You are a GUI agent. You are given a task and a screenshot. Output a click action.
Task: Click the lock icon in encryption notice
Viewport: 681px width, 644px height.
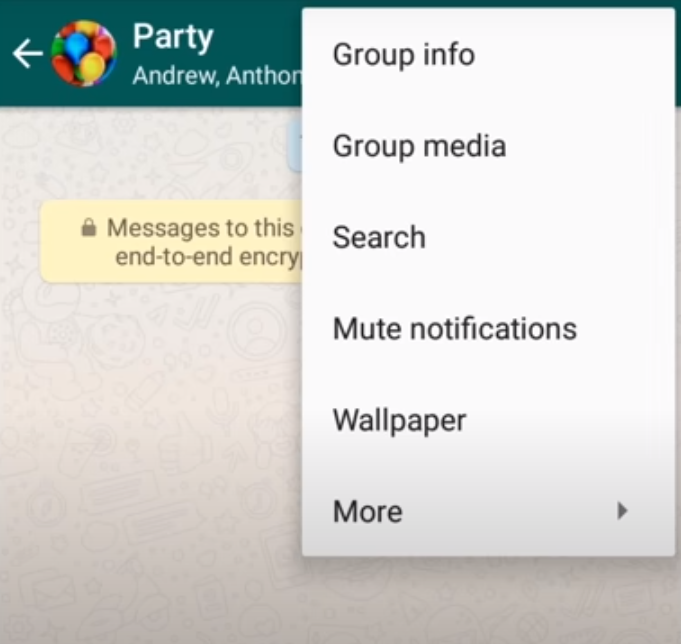tap(89, 228)
